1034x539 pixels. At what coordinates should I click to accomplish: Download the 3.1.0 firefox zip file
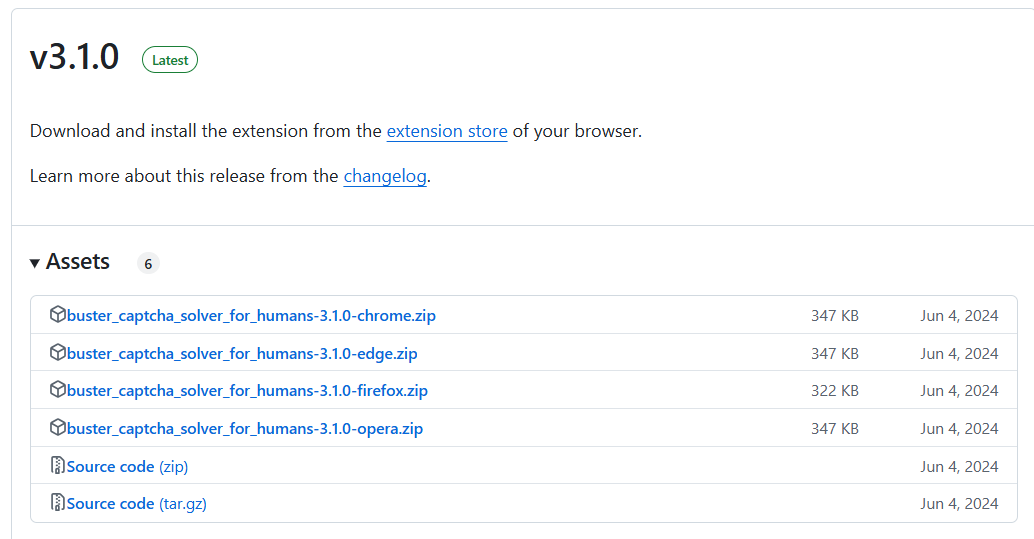pyautogui.click(x=247, y=391)
